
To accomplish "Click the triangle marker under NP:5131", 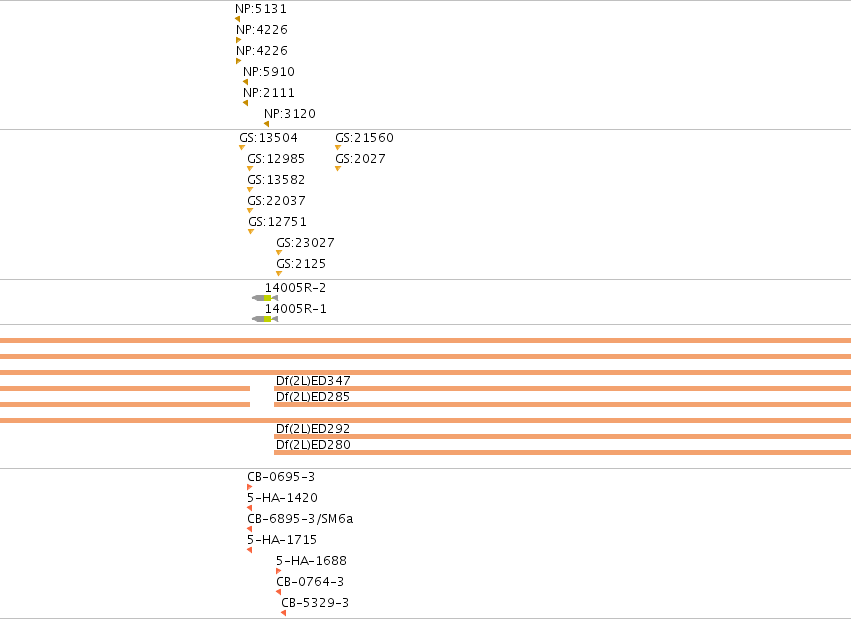I will point(238,19).
